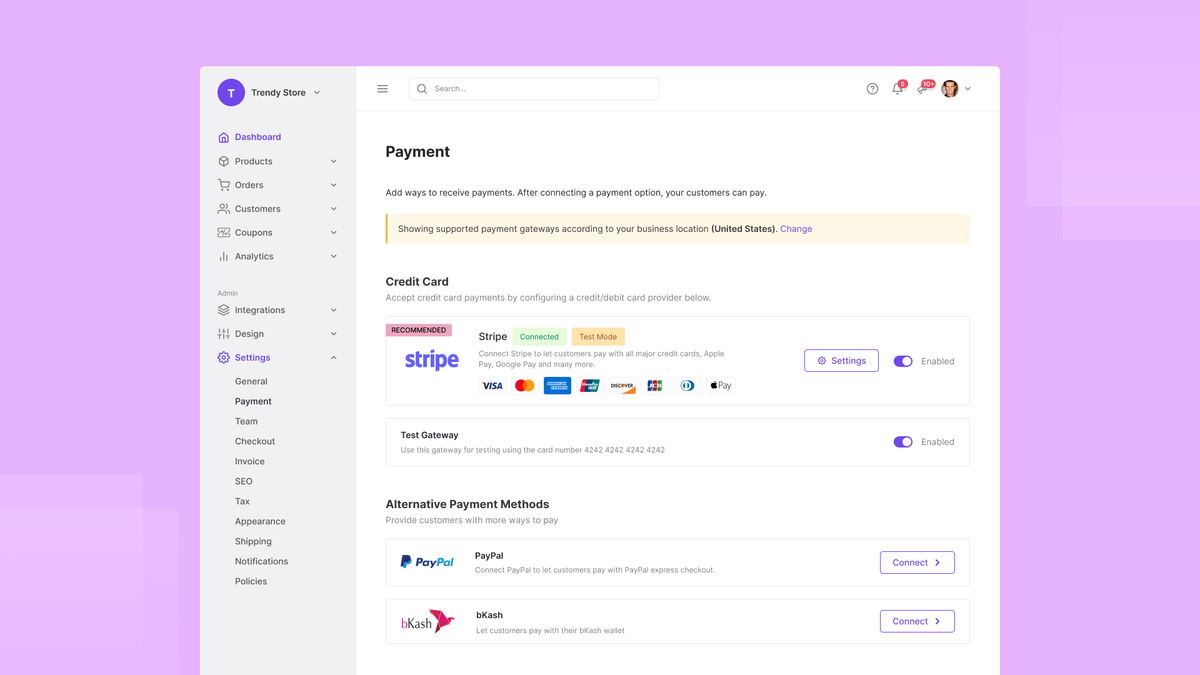Go to the Checkout settings page
The height and width of the screenshot is (675, 1200).
point(255,441)
